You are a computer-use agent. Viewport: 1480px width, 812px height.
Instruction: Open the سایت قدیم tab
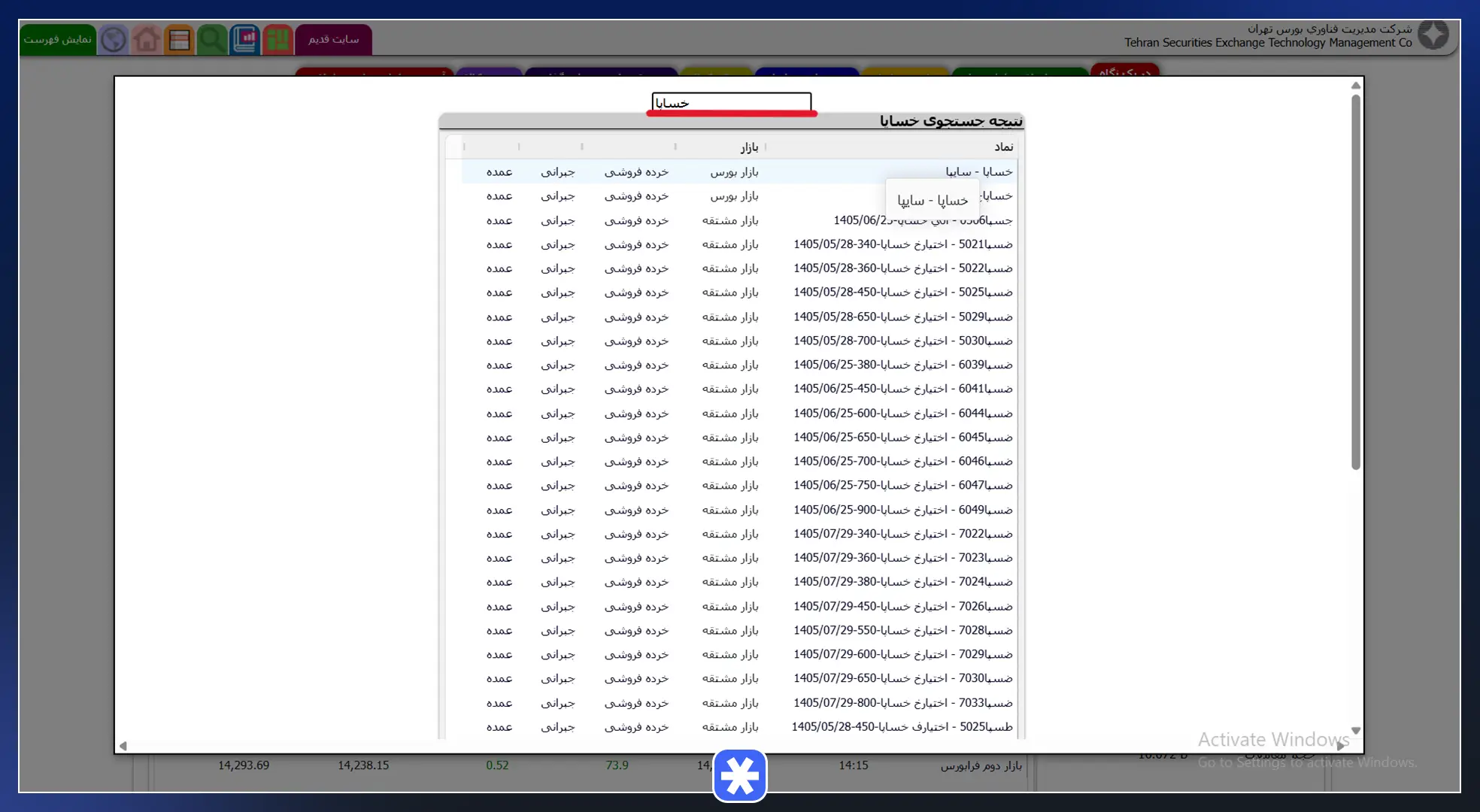[334, 39]
